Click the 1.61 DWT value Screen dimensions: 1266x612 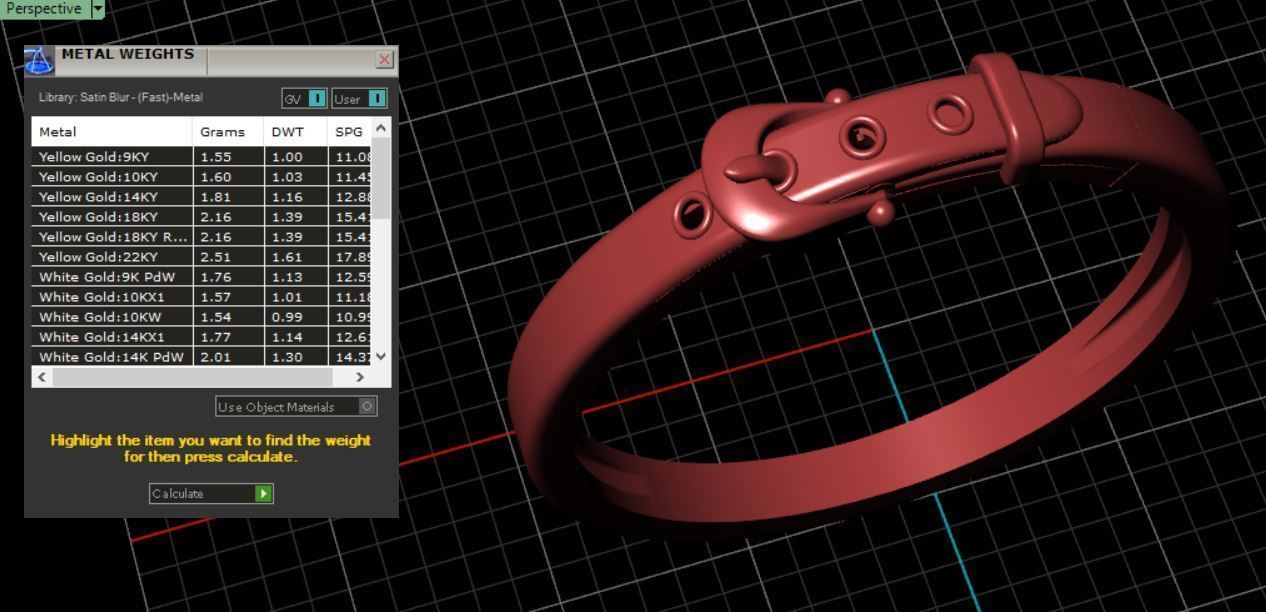click(287, 257)
